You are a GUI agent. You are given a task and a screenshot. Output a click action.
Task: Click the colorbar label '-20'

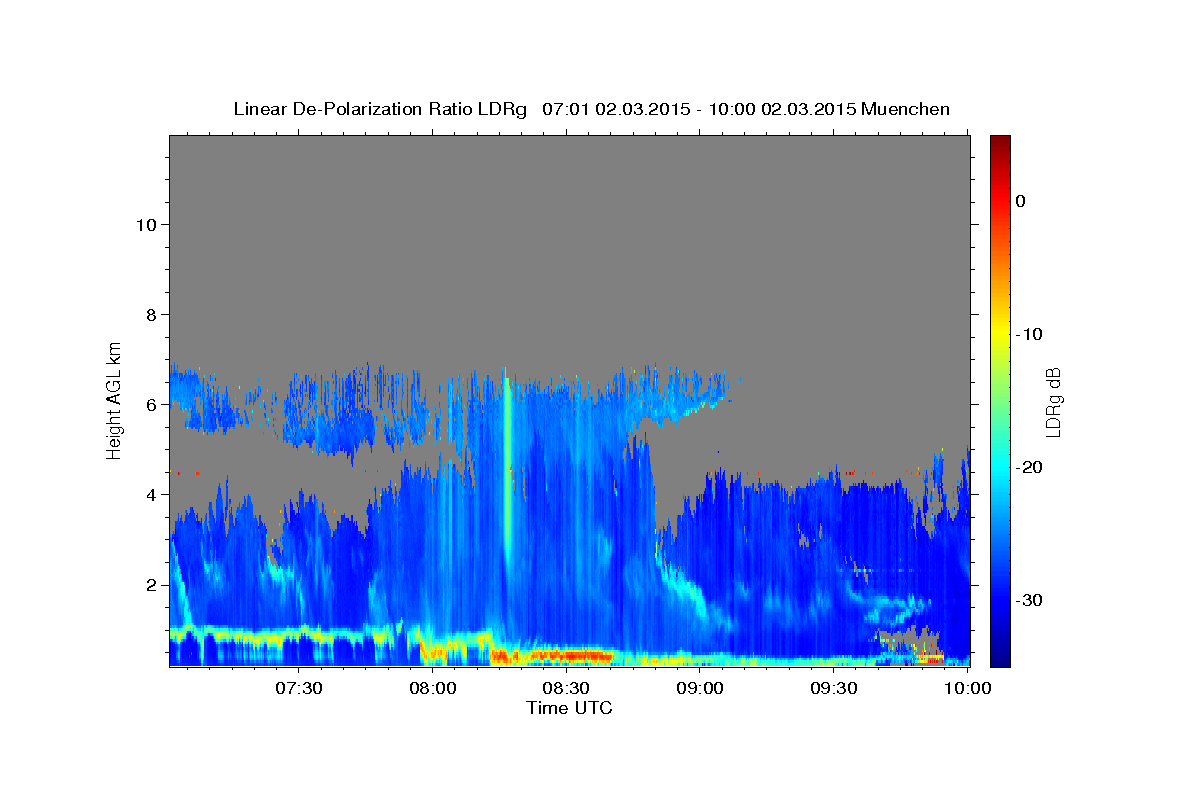pos(1029,467)
